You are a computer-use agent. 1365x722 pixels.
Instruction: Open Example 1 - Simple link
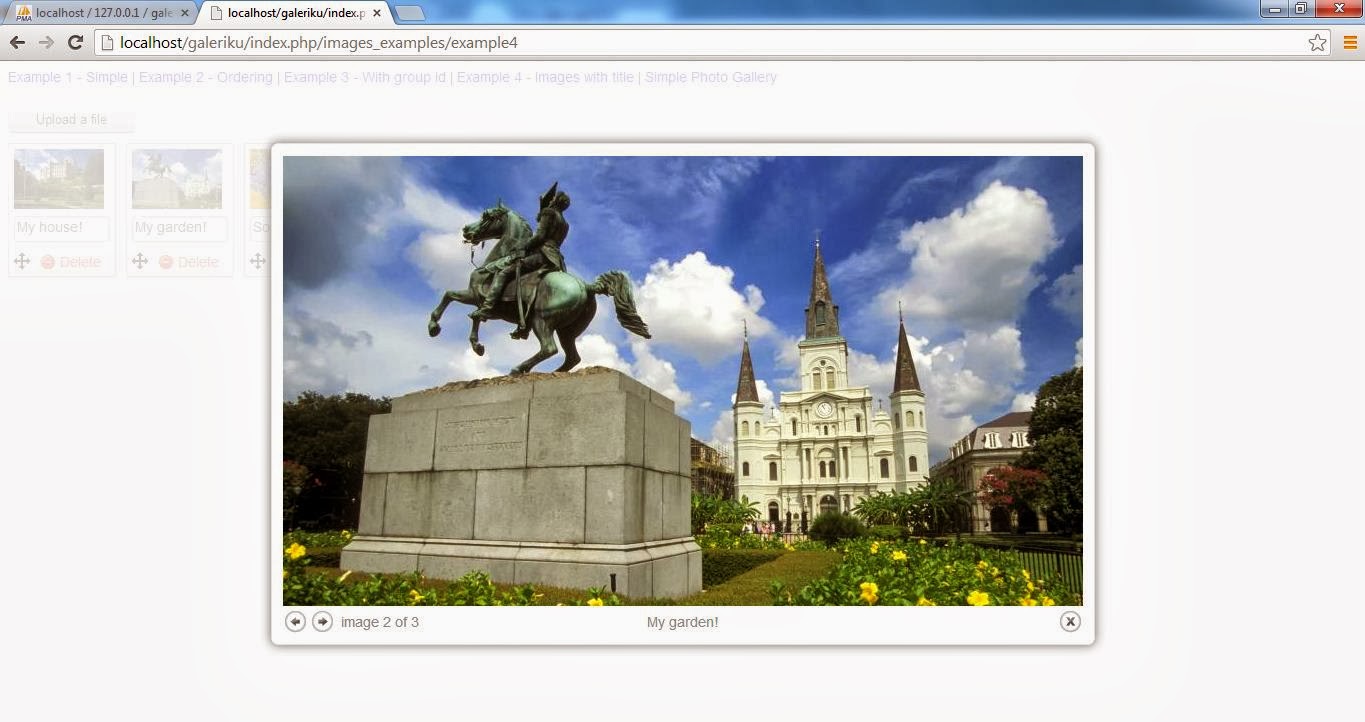click(68, 77)
